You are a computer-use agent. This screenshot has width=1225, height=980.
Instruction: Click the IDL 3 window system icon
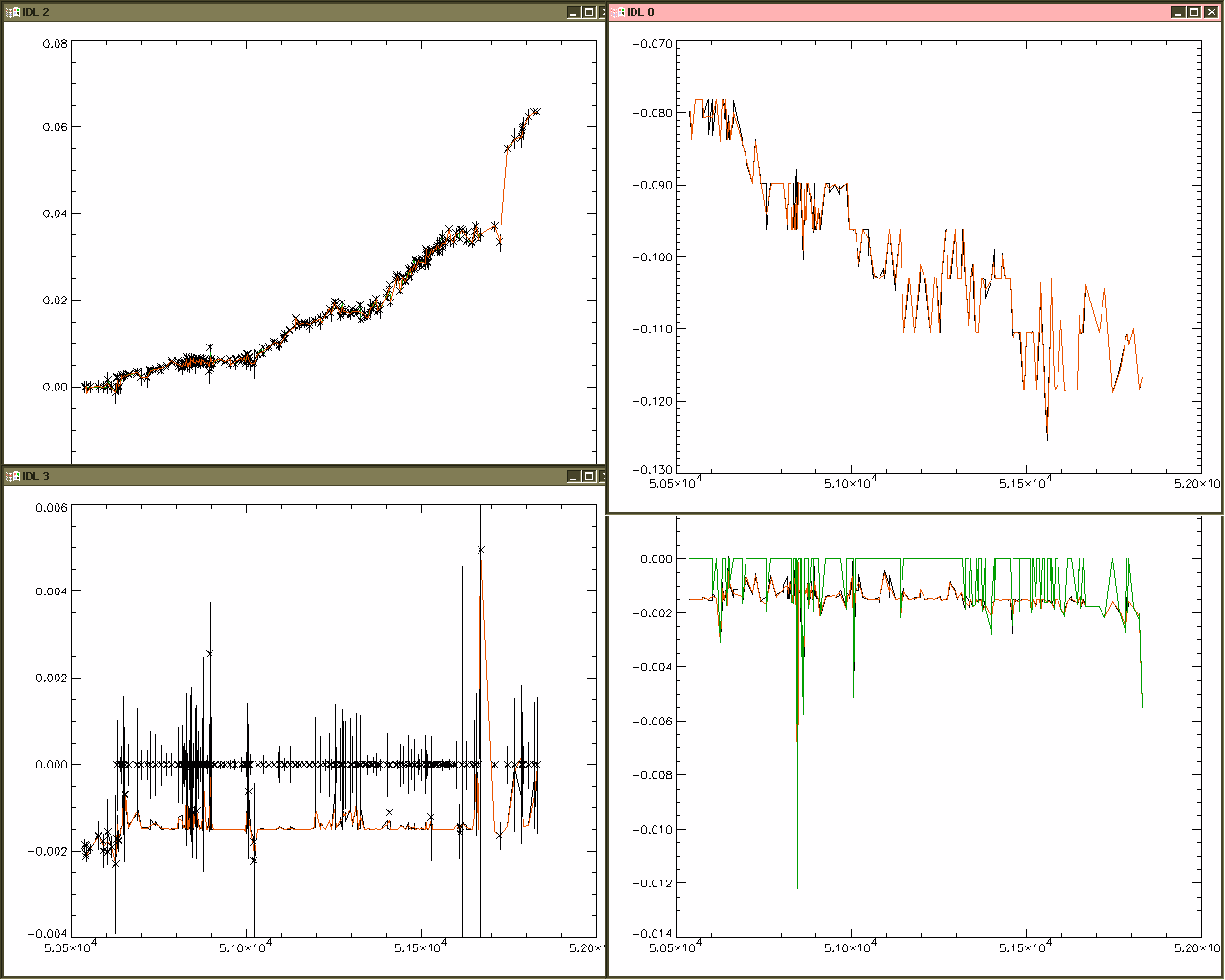[12, 477]
